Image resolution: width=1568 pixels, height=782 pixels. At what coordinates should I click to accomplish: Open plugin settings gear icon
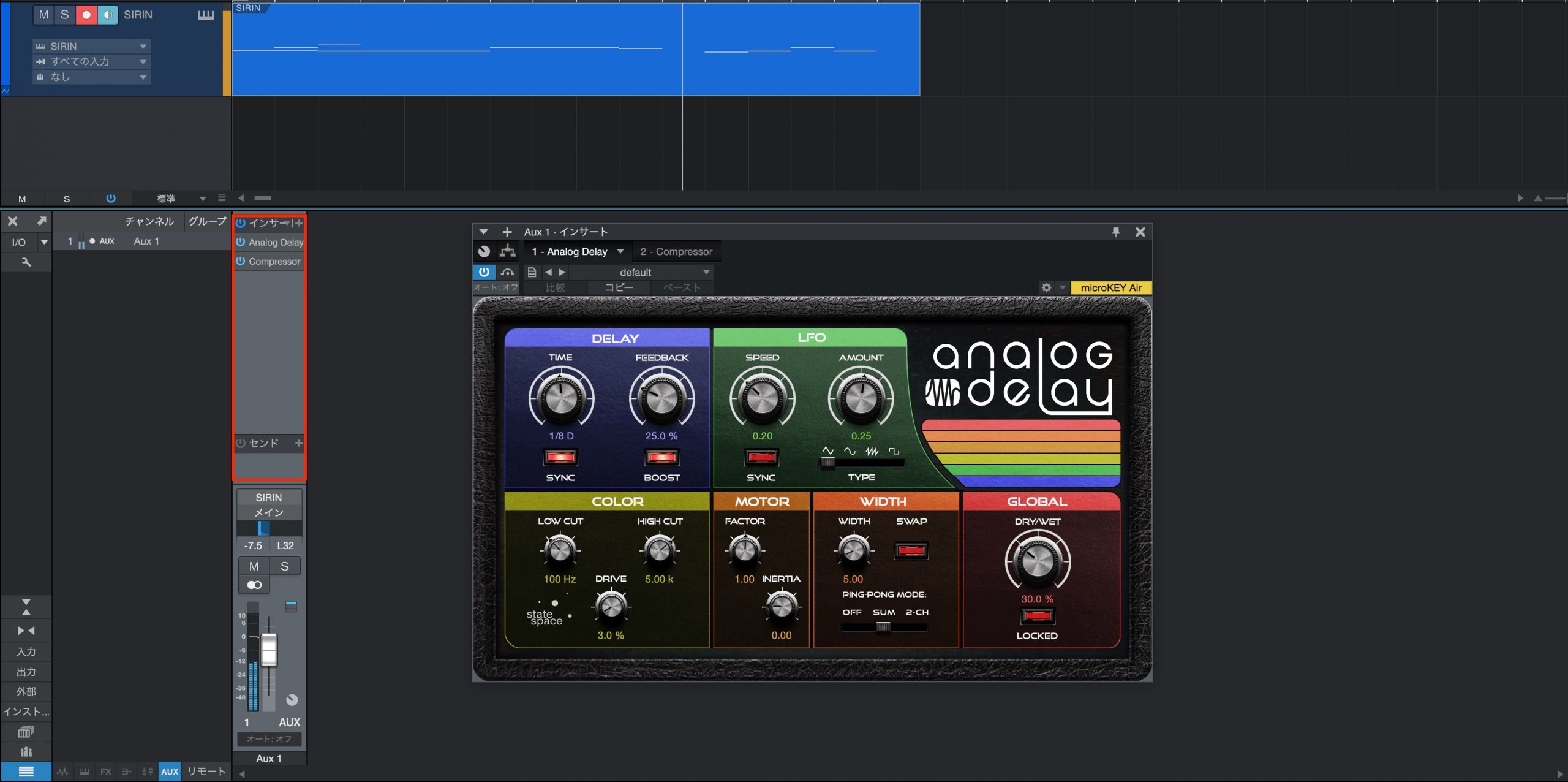point(1046,287)
